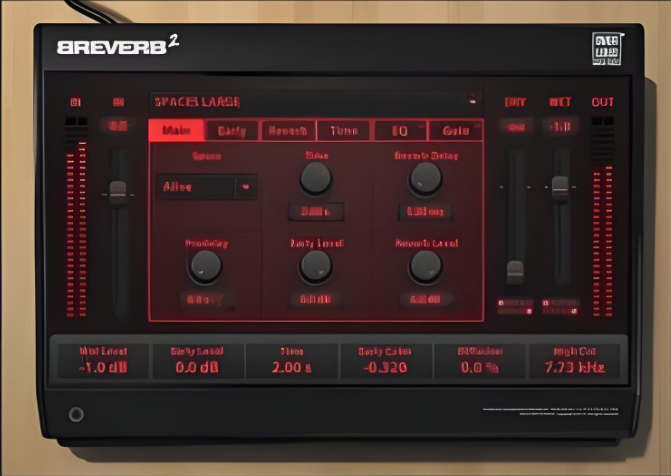Switch to the EQ tab
671x476 pixels.
[400, 131]
